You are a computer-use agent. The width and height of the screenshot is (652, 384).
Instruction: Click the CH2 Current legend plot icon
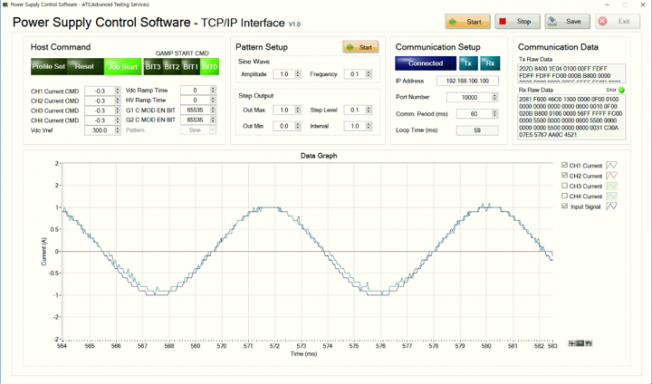click(612, 176)
